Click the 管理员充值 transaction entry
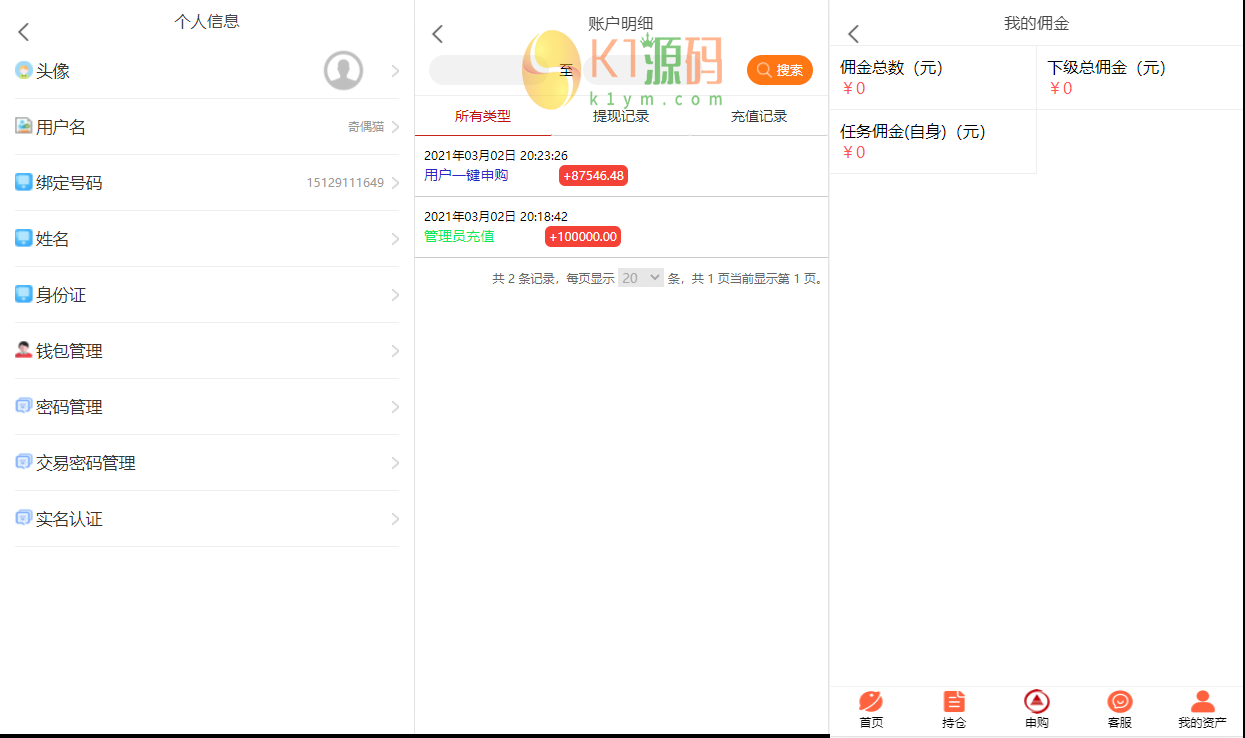 (x=459, y=236)
